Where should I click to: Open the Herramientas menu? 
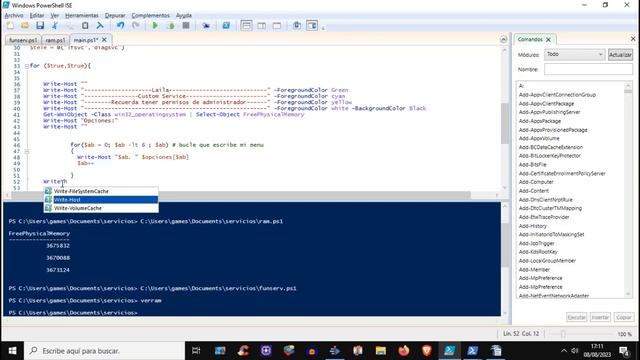[x=82, y=15]
